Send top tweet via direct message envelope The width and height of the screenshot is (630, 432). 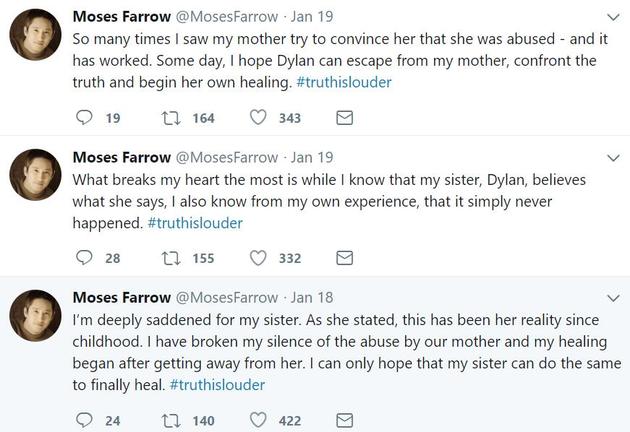344,118
